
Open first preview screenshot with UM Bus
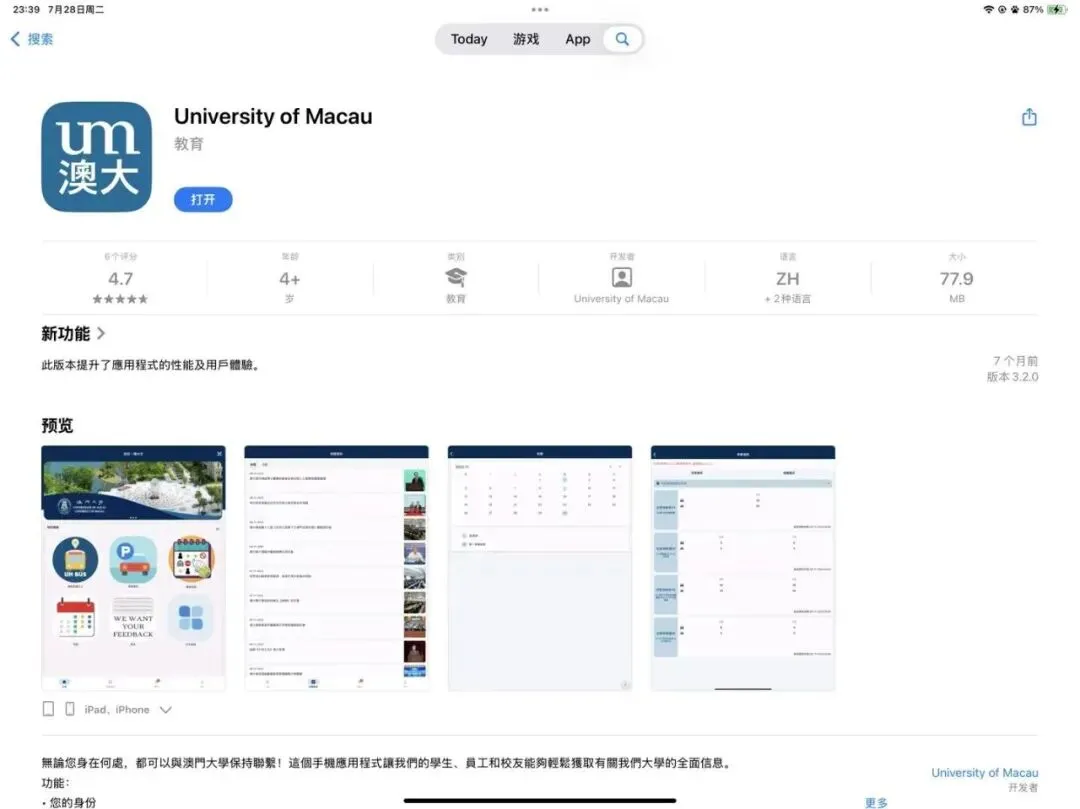(x=134, y=568)
